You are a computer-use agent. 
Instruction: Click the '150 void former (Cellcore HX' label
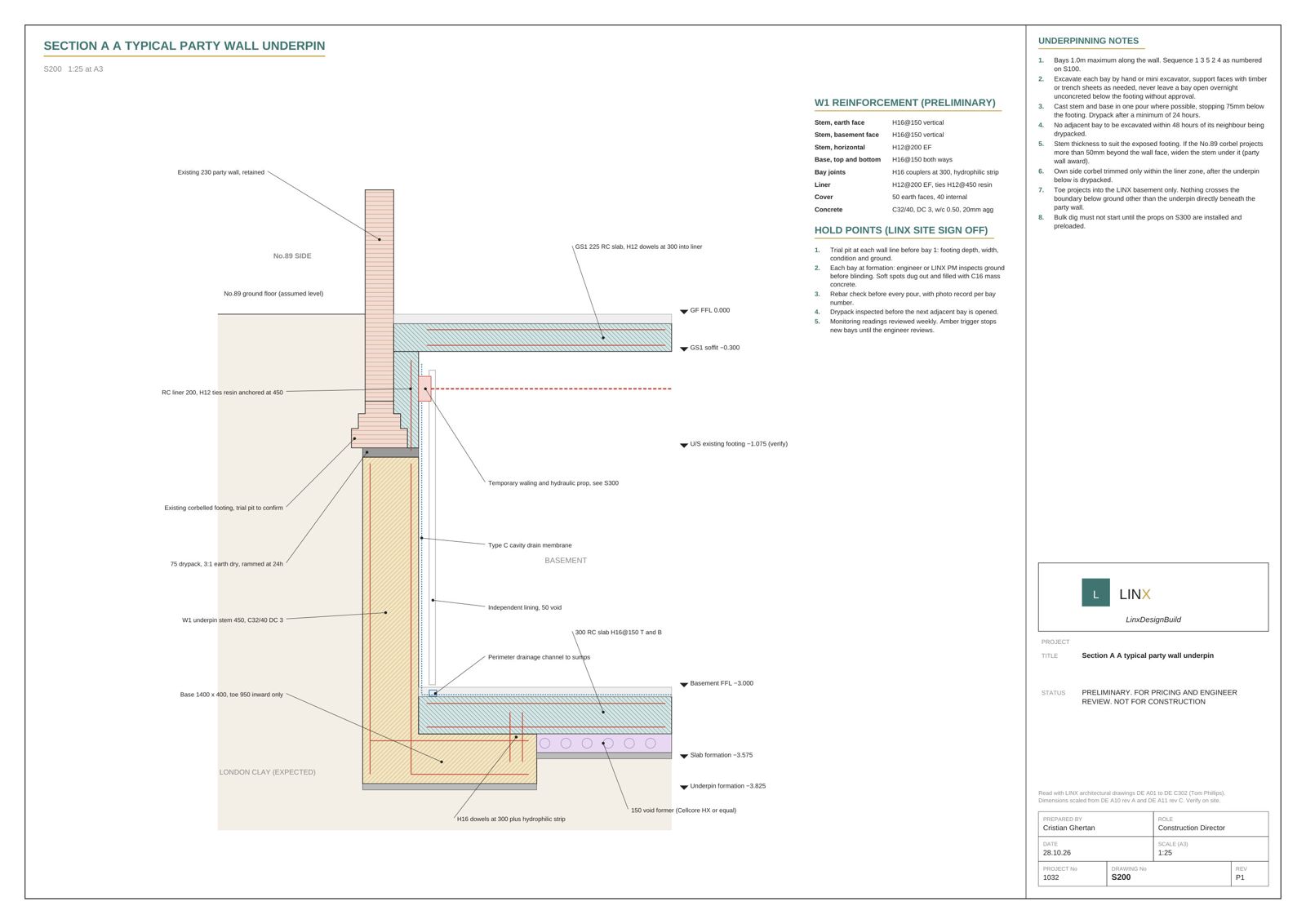[x=683, y=811]
